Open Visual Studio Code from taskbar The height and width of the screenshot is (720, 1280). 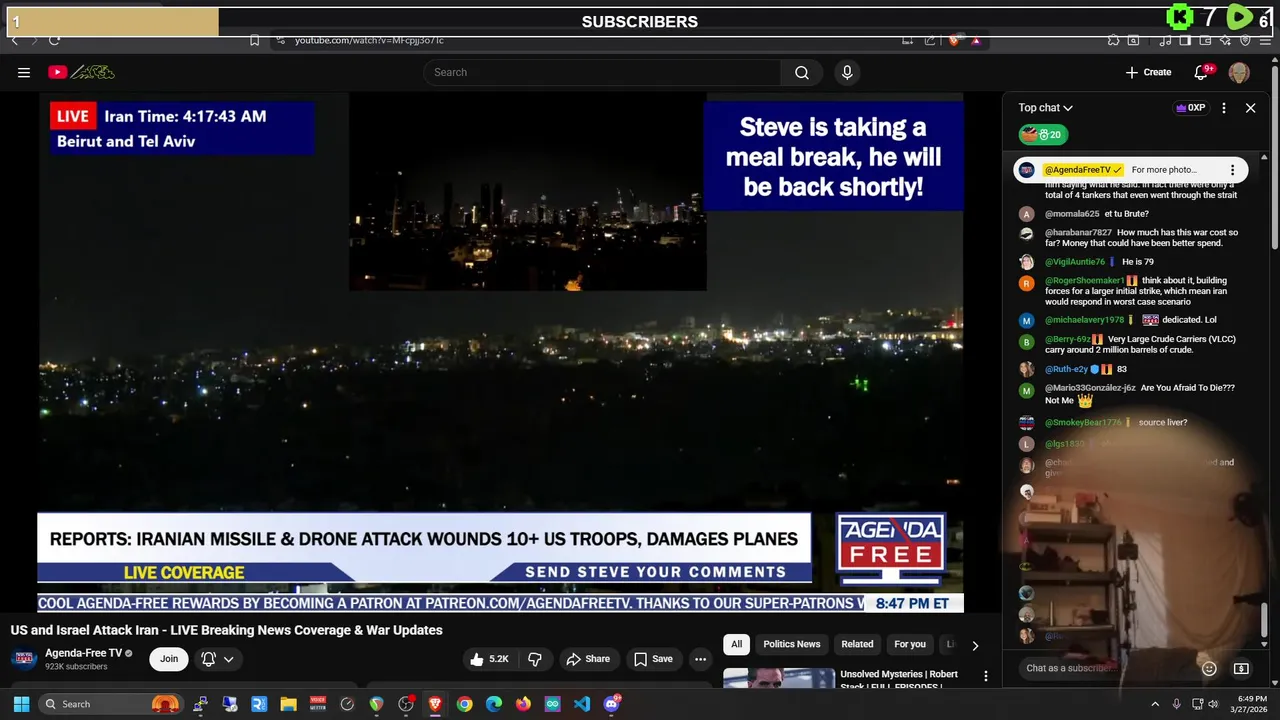(x=582, y=704)
